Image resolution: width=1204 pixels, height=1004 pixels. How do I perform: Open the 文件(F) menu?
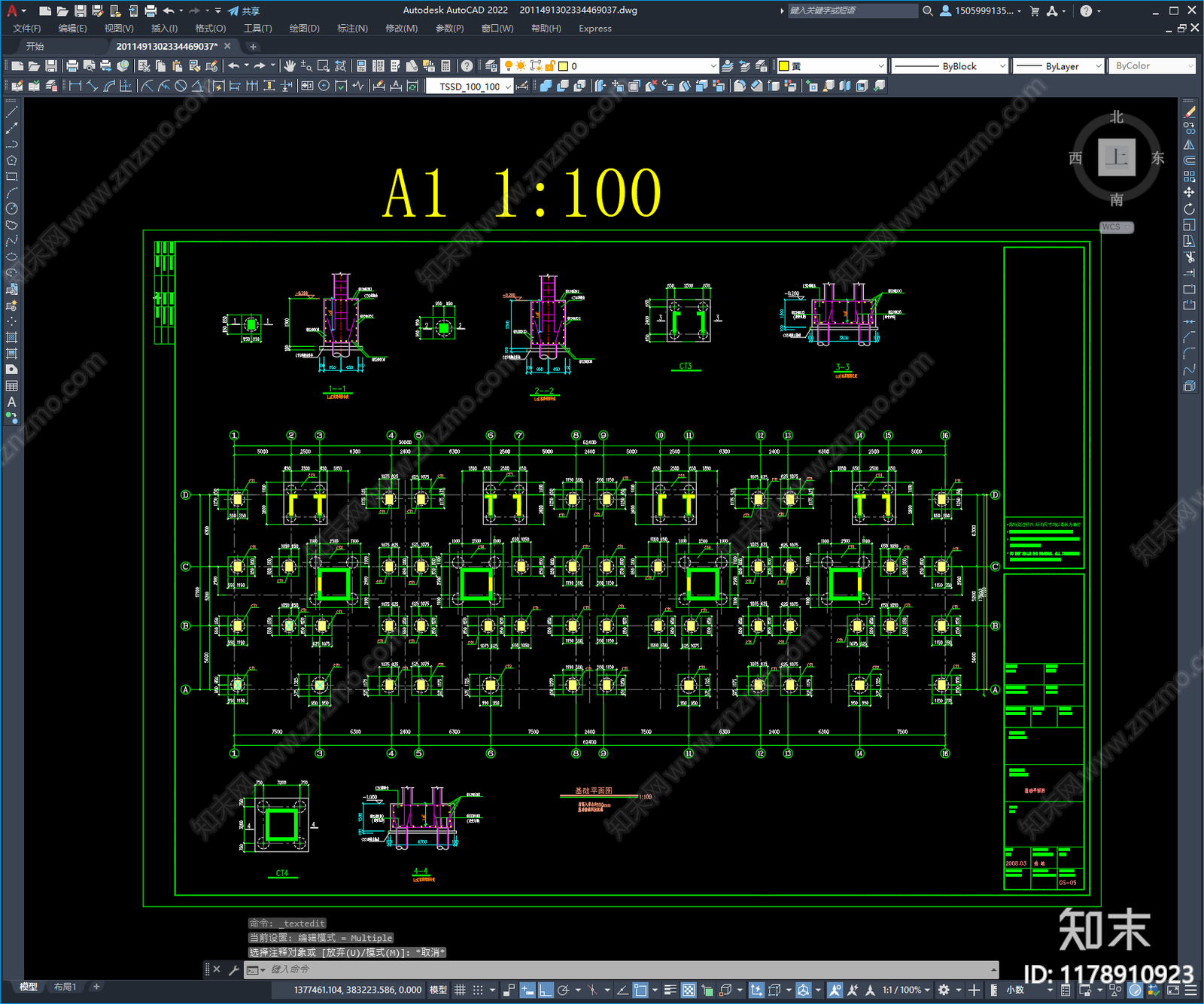26,28
